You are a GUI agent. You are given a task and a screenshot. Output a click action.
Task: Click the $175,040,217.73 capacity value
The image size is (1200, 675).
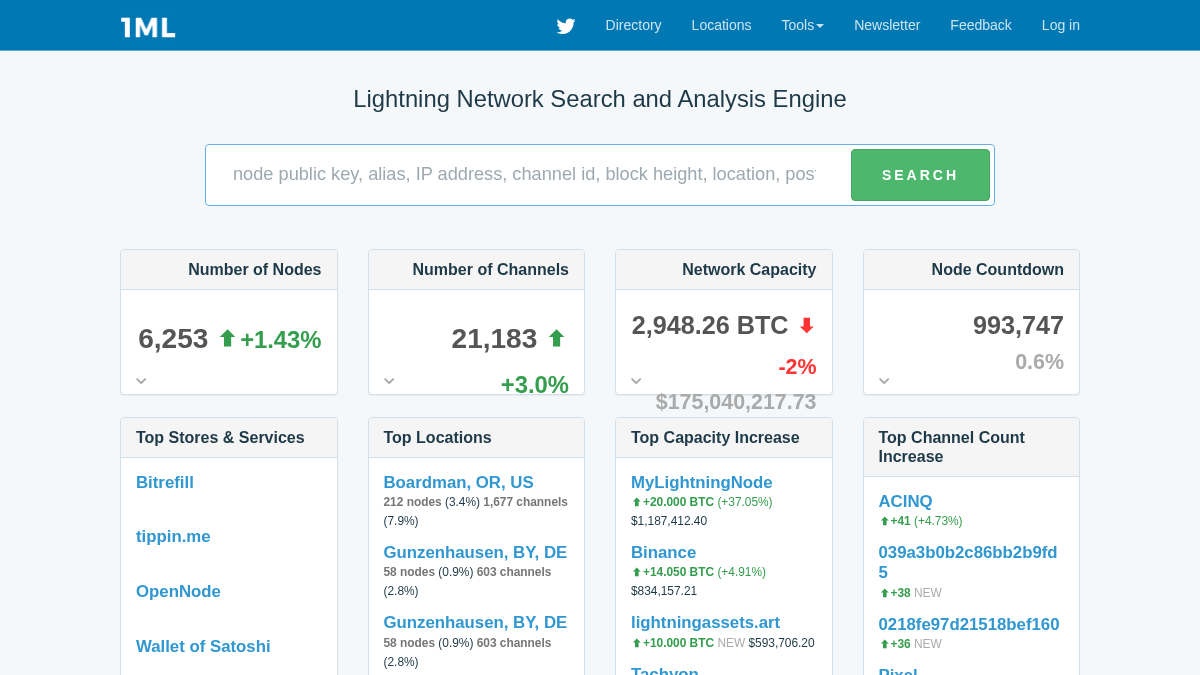point(736,402)
